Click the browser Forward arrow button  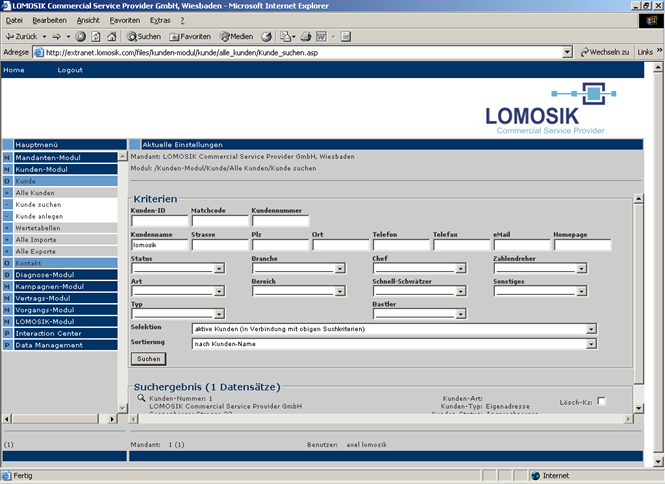click(56, 36)
